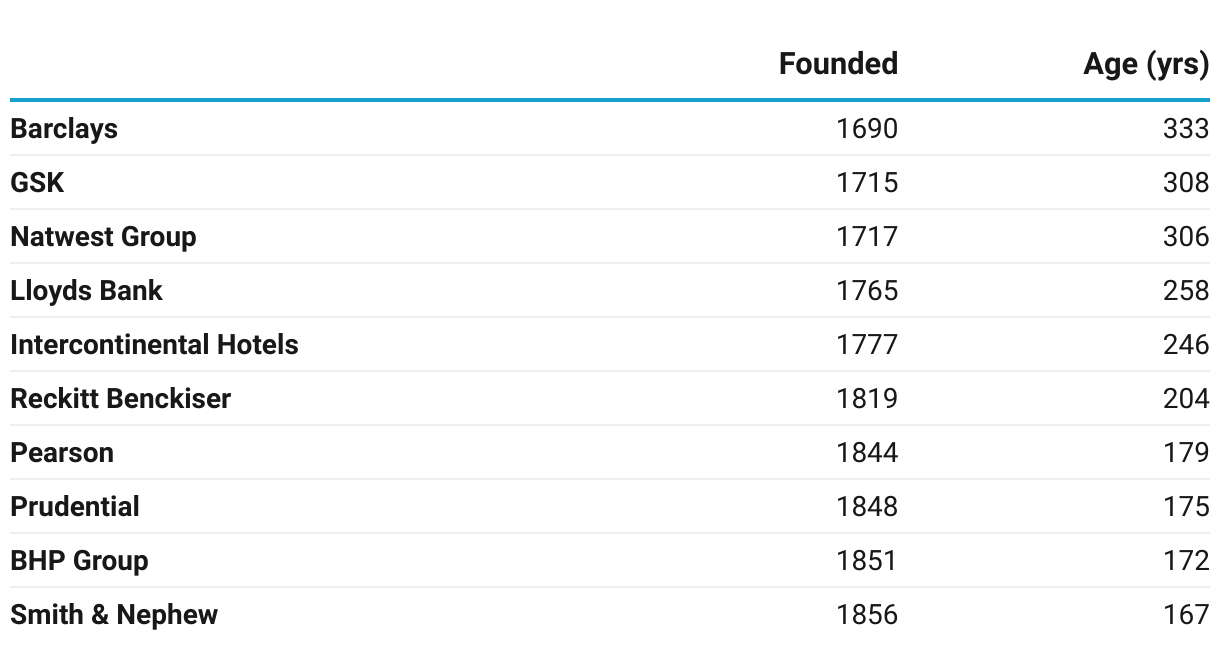
Task: Select the founded year 1777 cell
Action: [867, 345]
